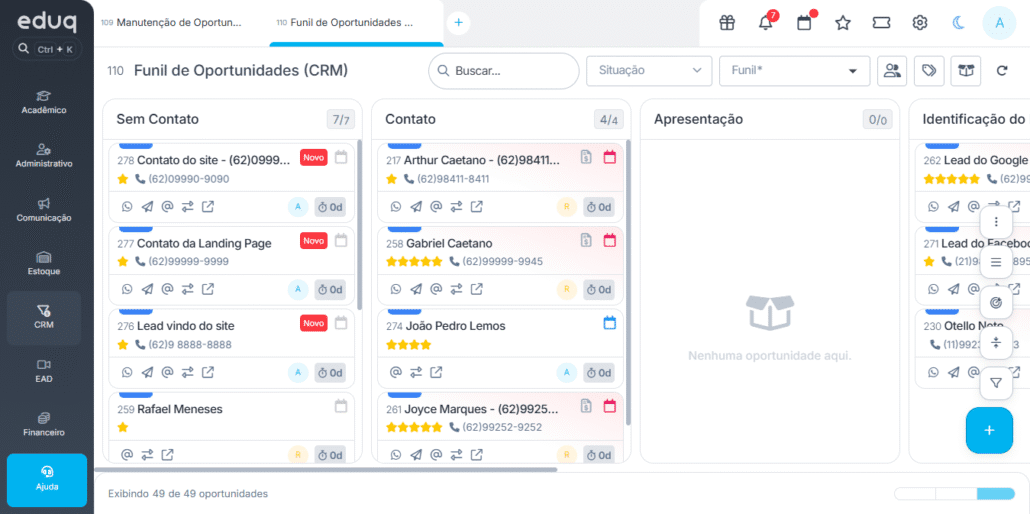Click the send email @ icon on Arthur Caetano card
This screenshot has width=1030, height=514.
click(x=436, y=207)
